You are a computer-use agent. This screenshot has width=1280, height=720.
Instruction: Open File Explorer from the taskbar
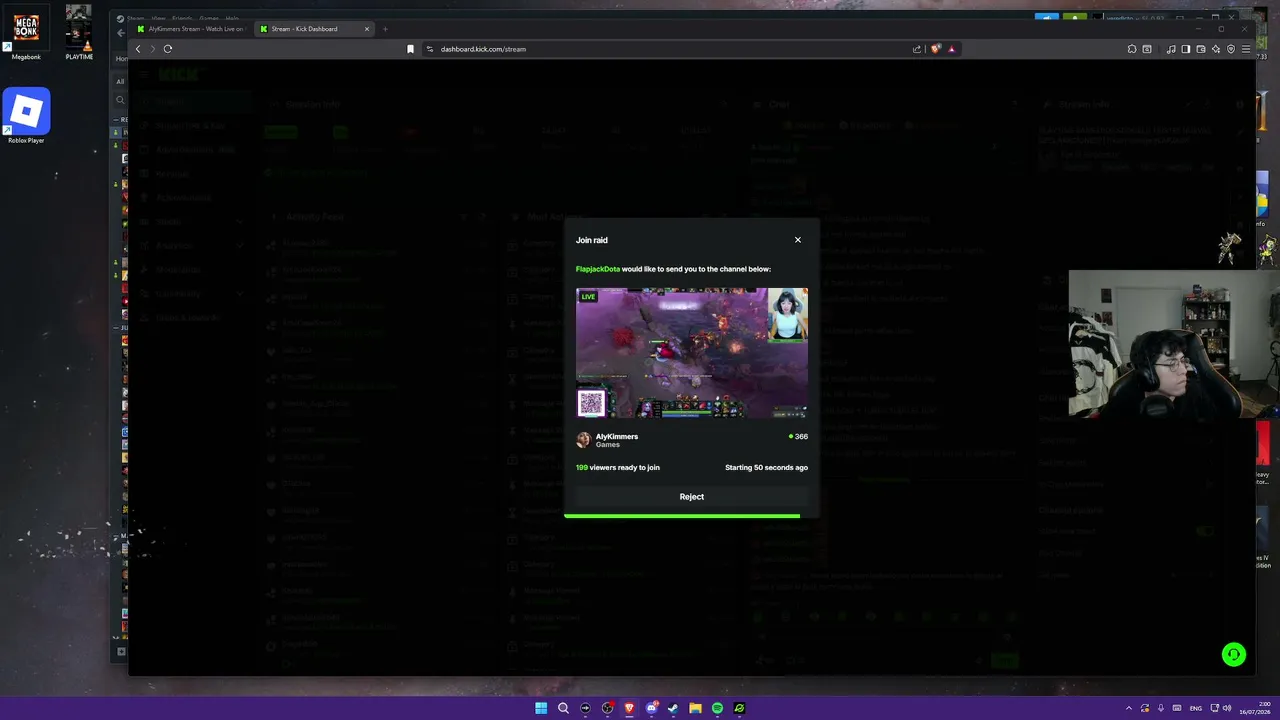pyautogui.click(x=695, y=708)
